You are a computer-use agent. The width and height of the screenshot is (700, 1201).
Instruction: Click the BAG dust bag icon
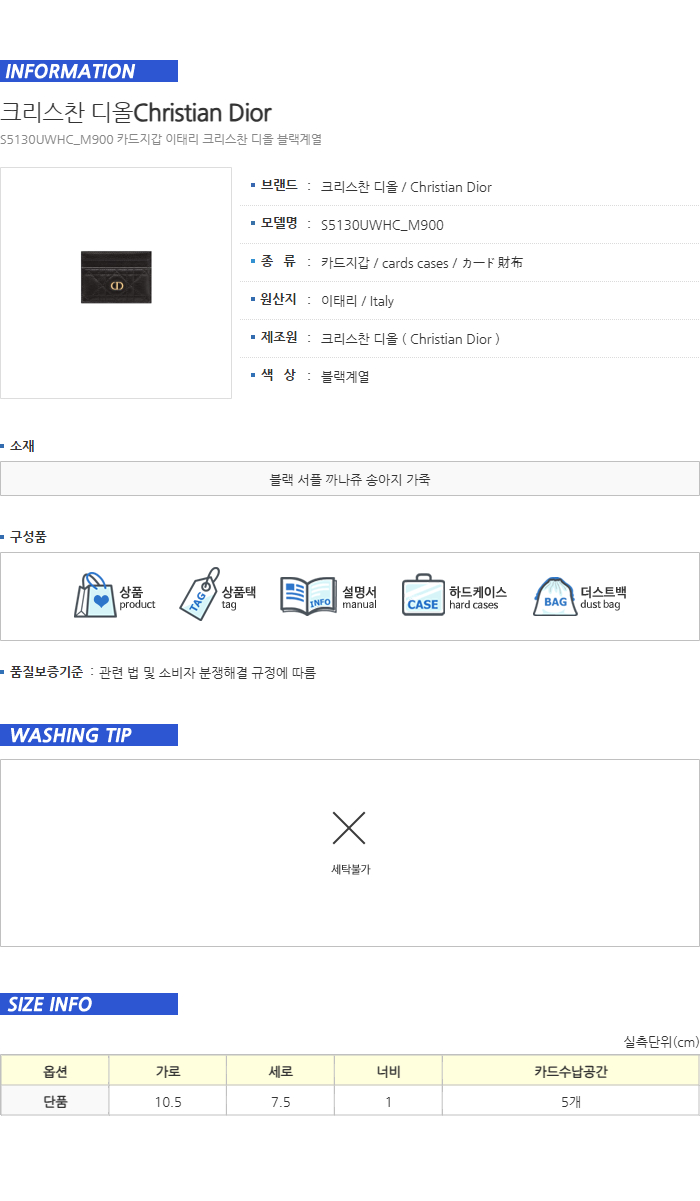click(x=555, y=596)
